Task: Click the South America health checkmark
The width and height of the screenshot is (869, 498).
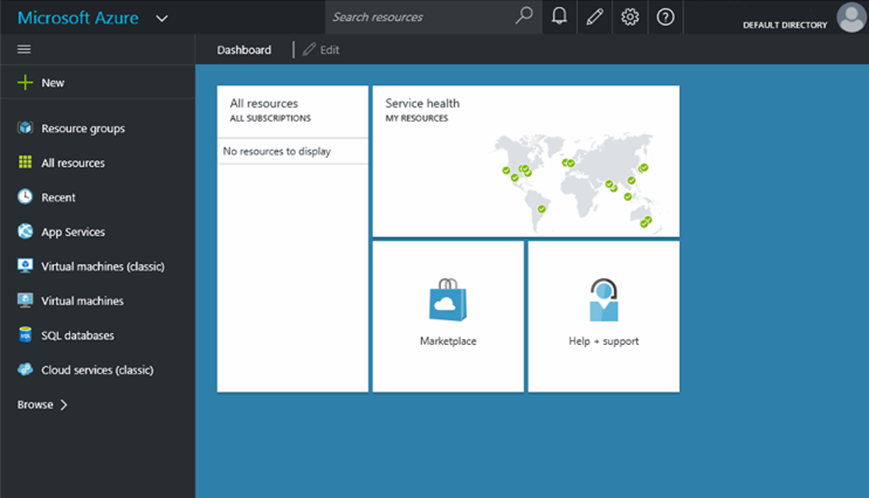Action: tap(541, 209)
